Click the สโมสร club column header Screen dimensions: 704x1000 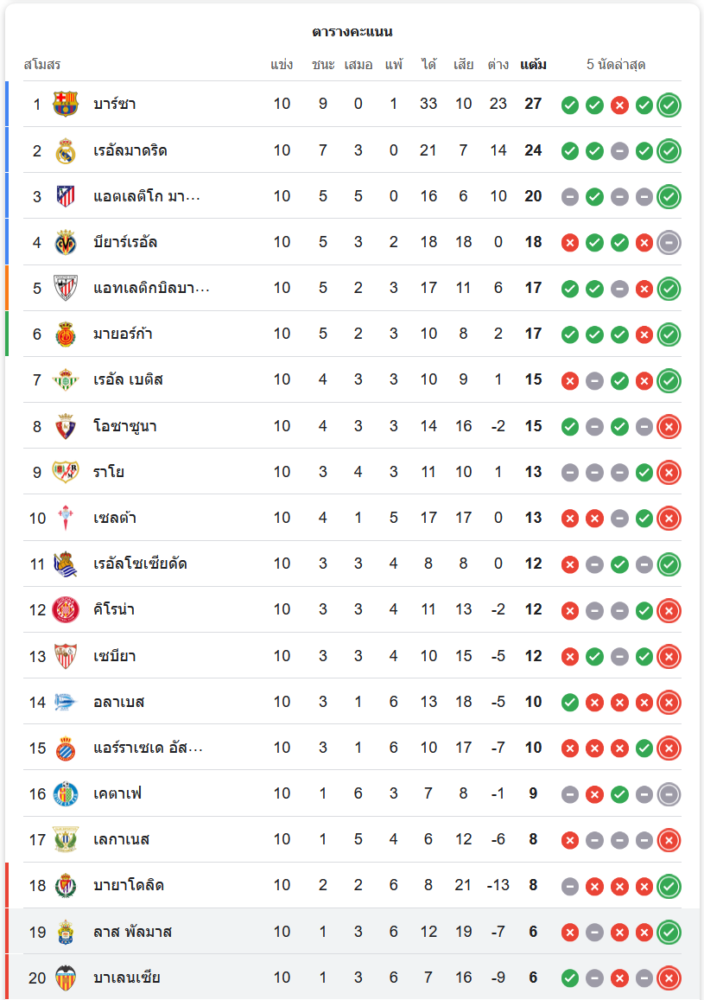coord(42,65)
